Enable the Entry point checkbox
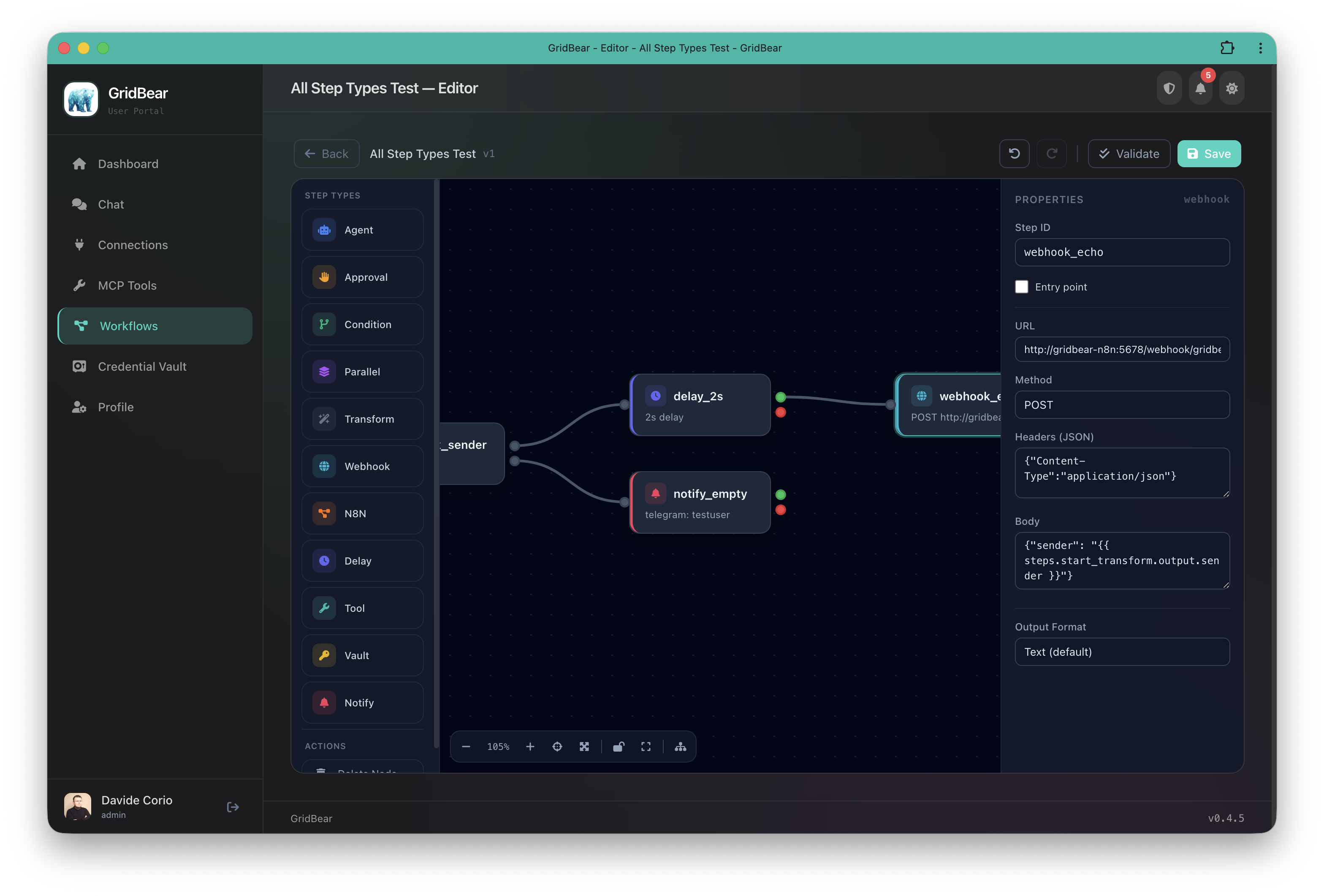The width and height of the screenshot is (1324, 896). click(x=1021, y=287)
